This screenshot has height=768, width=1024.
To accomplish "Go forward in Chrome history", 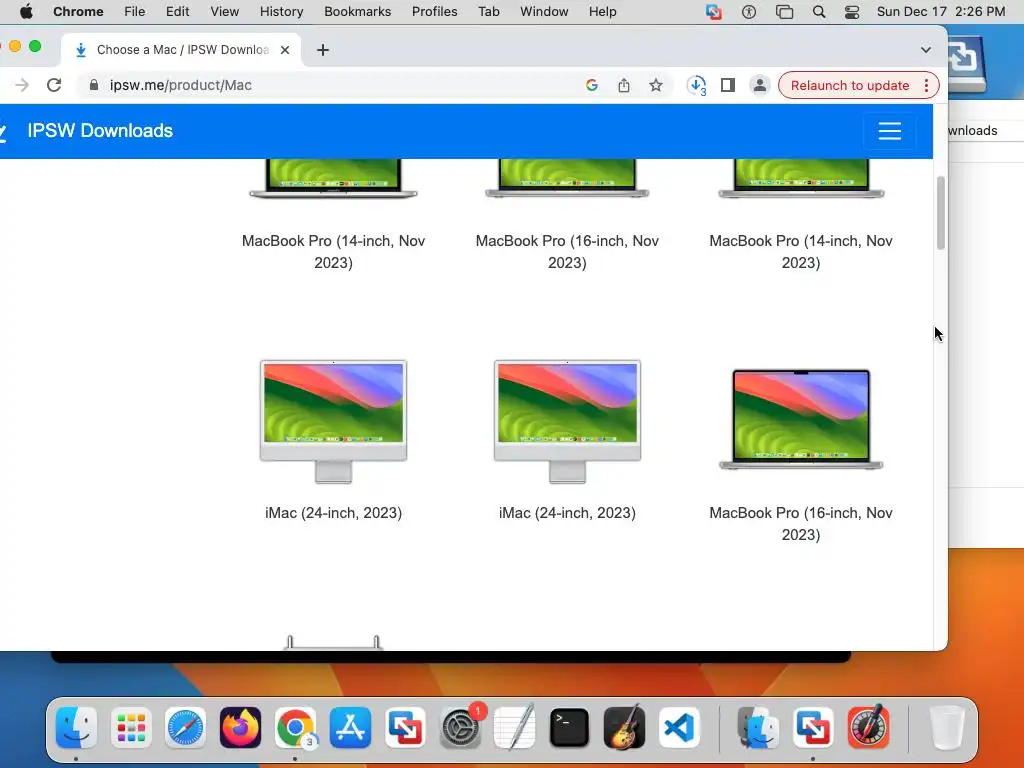I will pos(22,85).
